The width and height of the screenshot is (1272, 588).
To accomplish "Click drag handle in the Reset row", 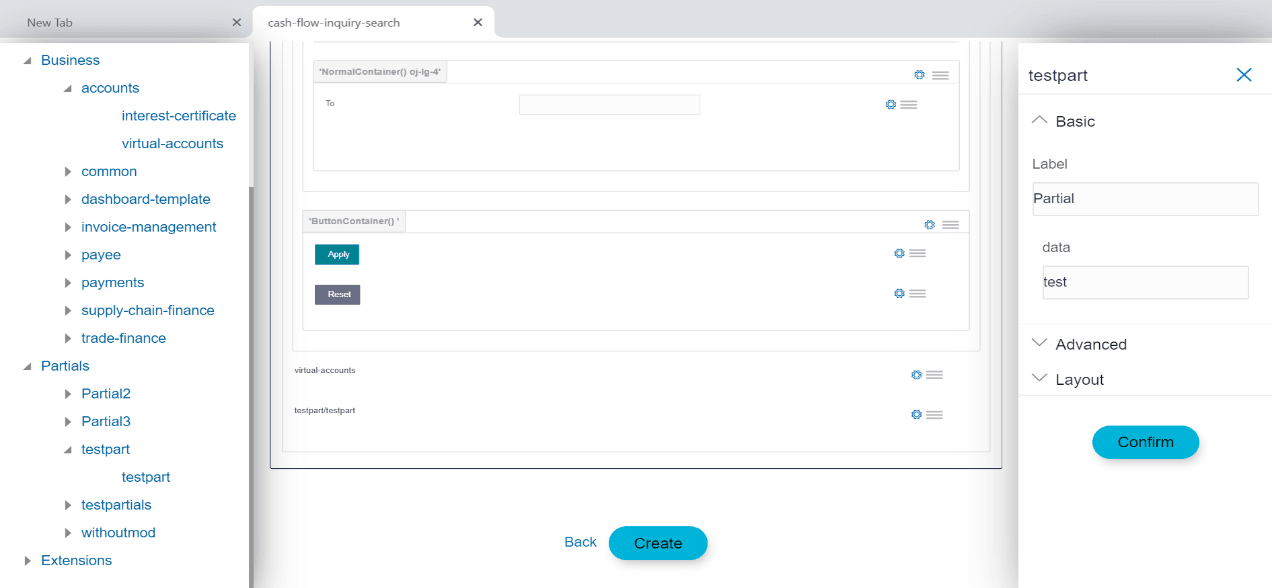I will pyautogui.click(x=917, y=293).
